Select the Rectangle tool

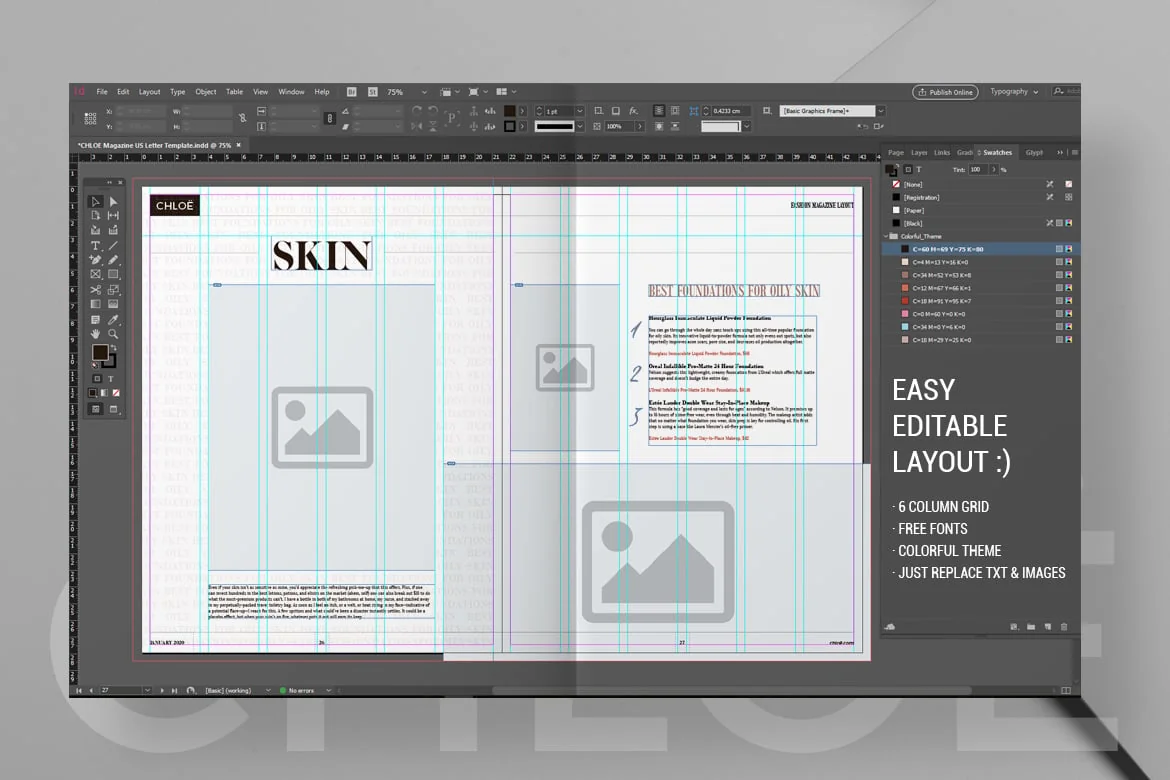[x=113, y=275]
